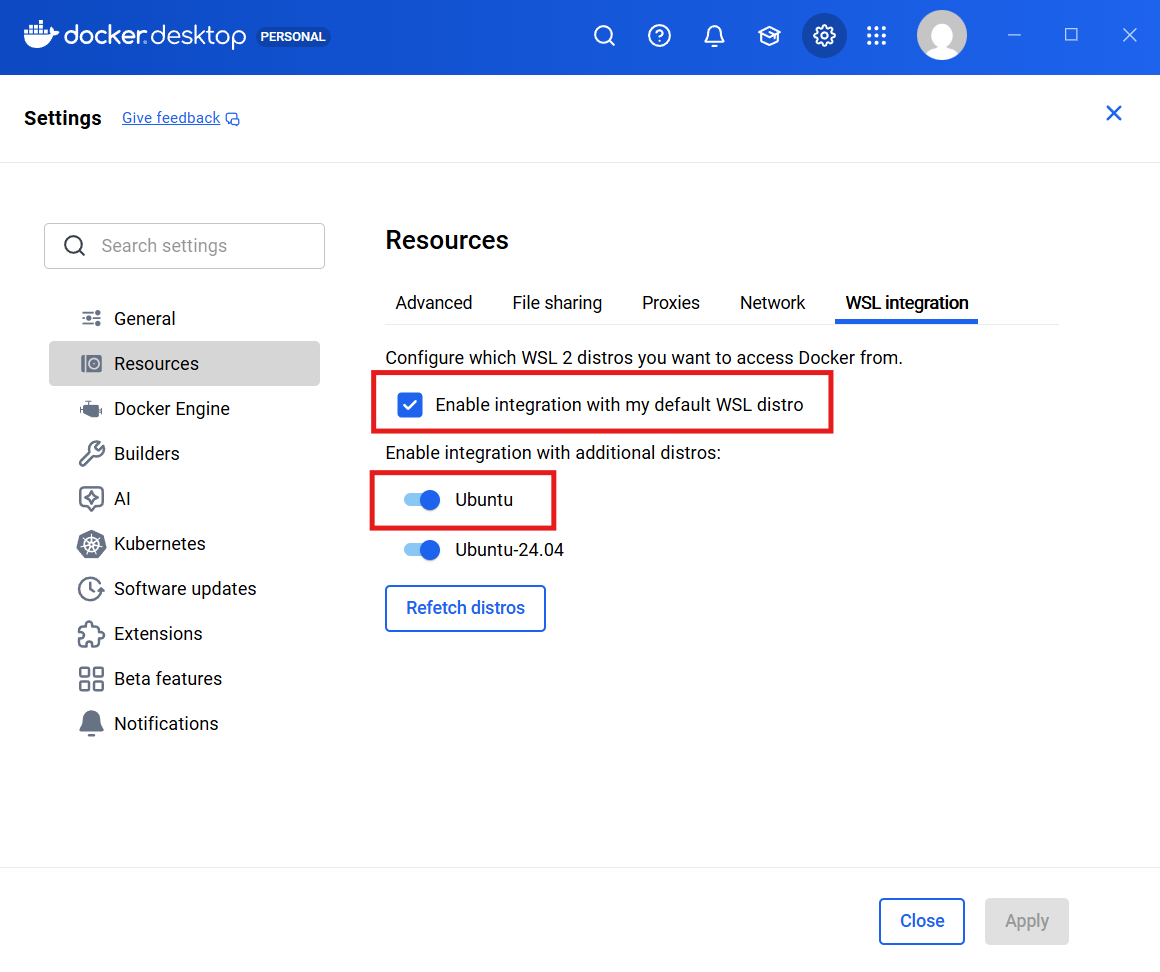Toggle Enable integration with default WSL distro checkbox
Image resolution: width=1160 pixels, height=972 pixels.
pyautogui.click(x=410, y=405)
